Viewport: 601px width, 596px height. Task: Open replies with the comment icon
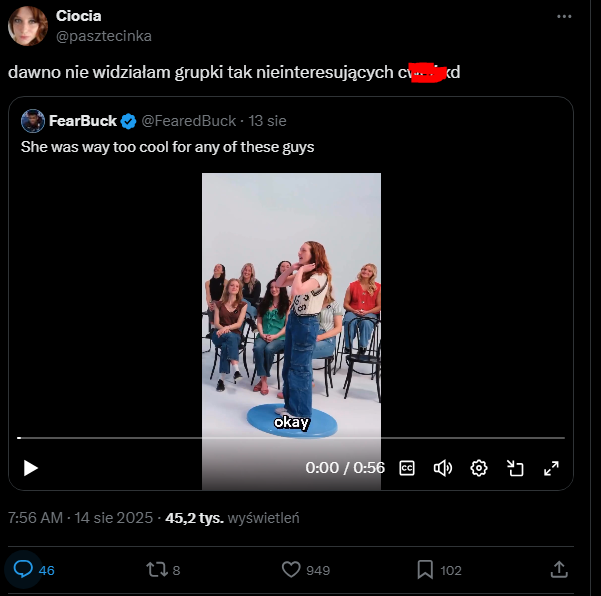(x=23, y=569)
